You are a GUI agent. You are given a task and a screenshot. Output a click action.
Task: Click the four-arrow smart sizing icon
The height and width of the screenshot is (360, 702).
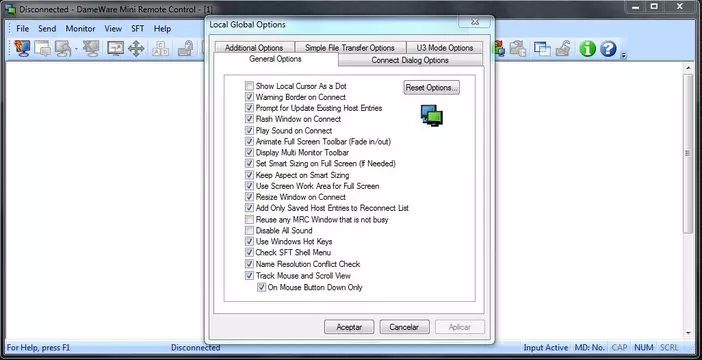136,48
